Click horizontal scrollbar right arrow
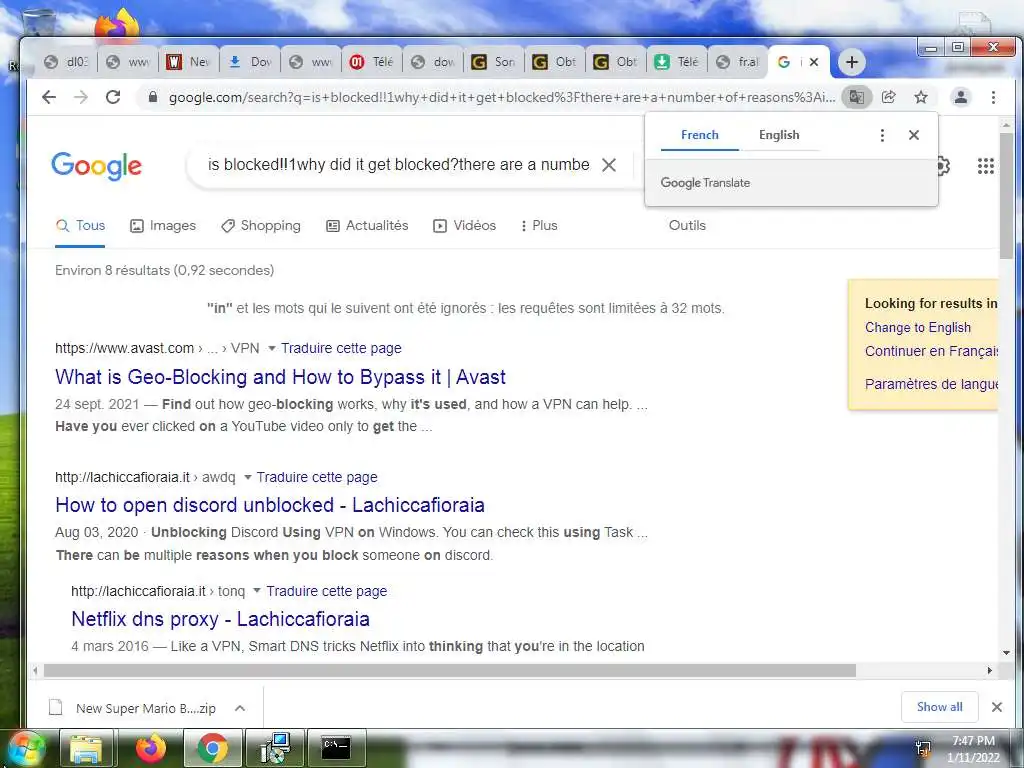Screen dimensions: 1024x768 coord(989,671)
